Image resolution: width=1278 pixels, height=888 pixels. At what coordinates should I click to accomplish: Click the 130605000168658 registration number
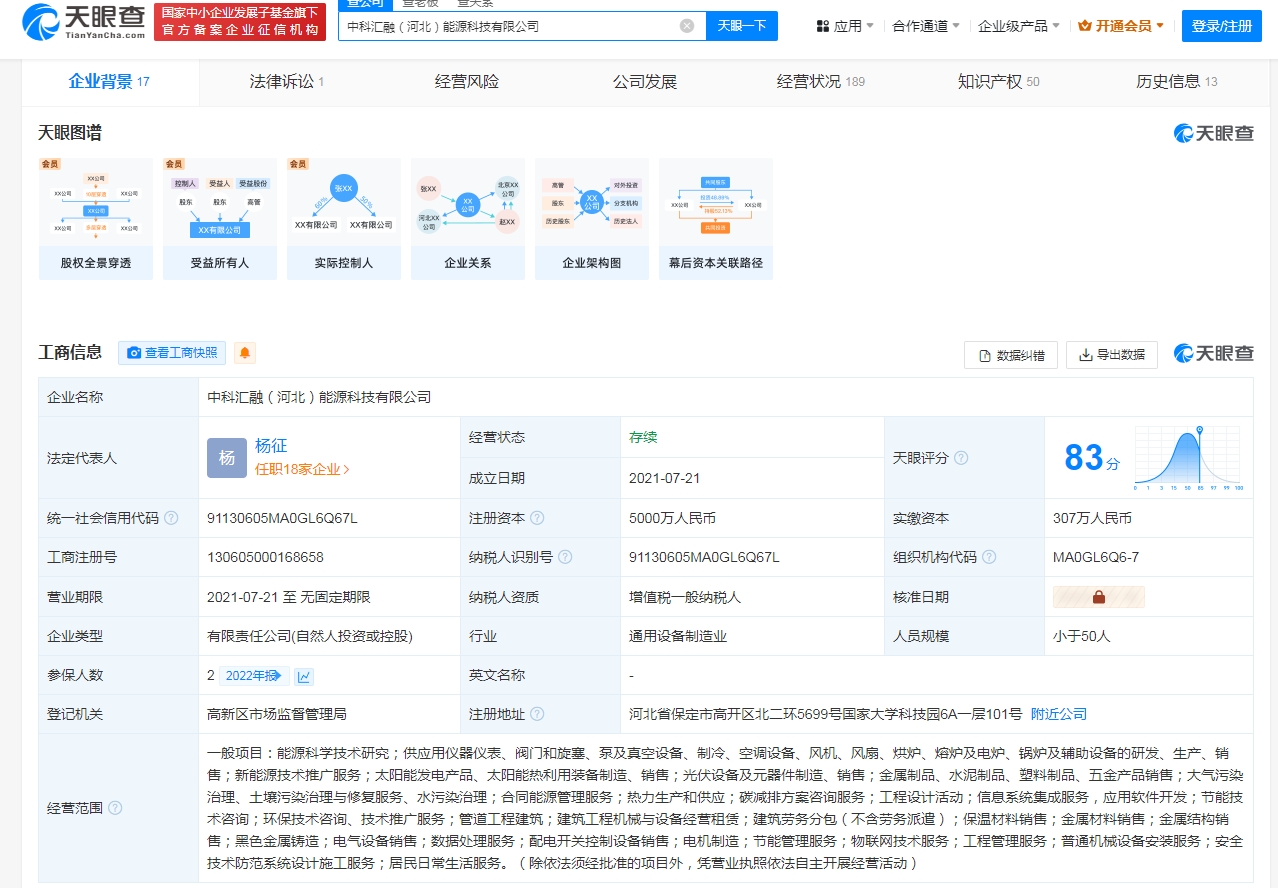(x=265, y=557)
